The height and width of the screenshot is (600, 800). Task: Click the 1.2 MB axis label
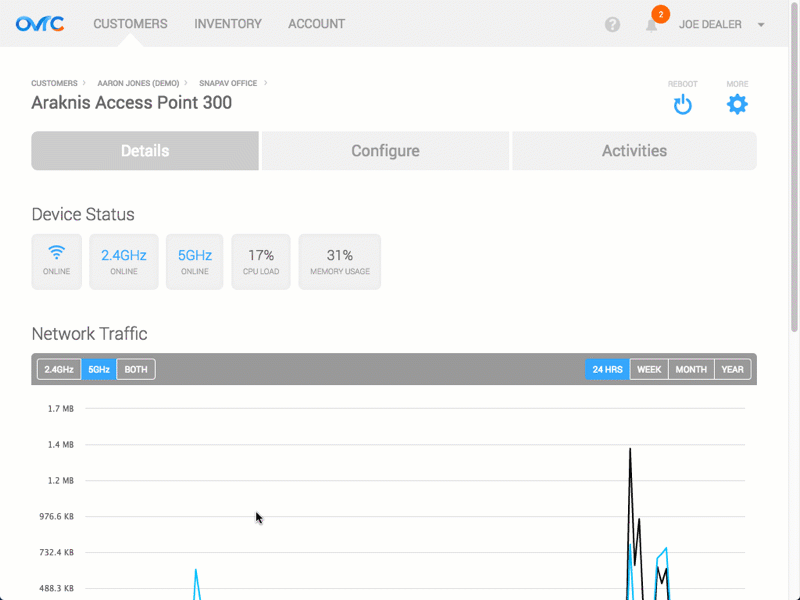61,481
